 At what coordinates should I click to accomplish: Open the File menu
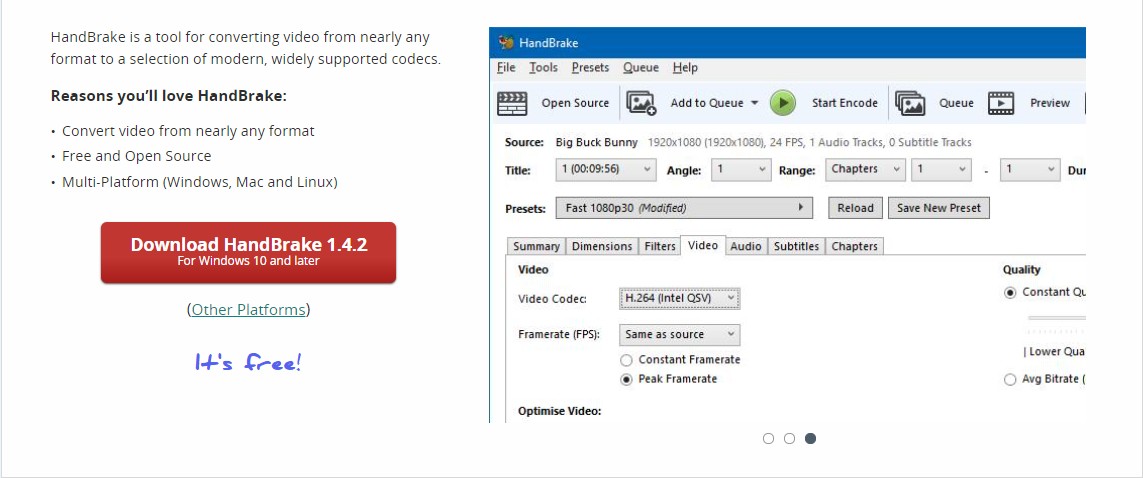[506, 68]
